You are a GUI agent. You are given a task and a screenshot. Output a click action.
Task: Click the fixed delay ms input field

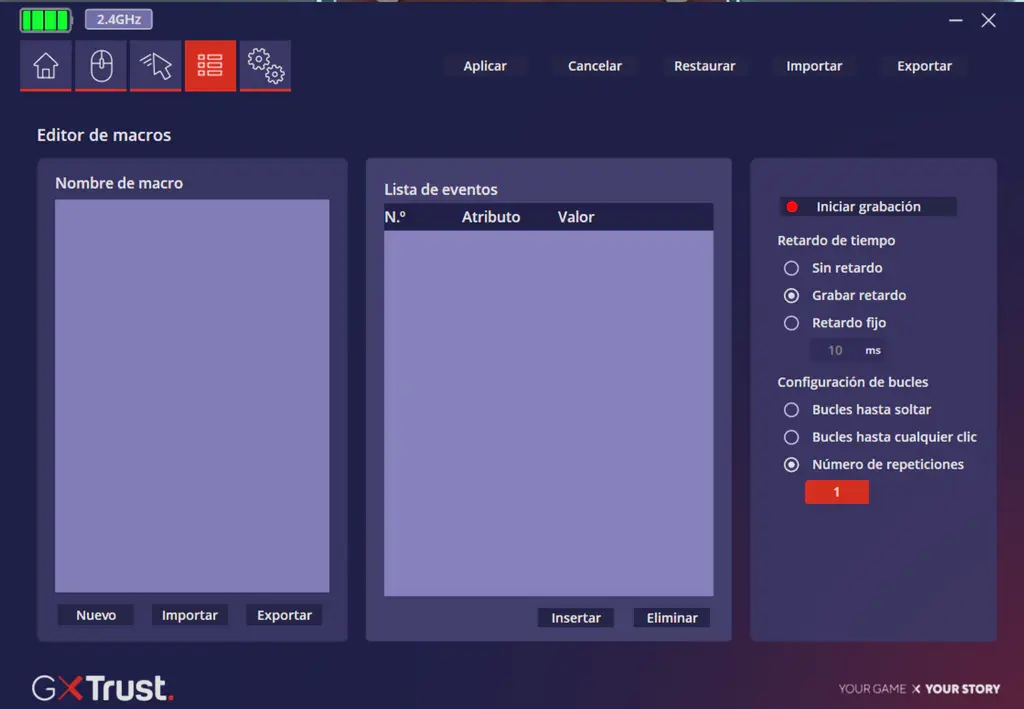coord(835,350)
